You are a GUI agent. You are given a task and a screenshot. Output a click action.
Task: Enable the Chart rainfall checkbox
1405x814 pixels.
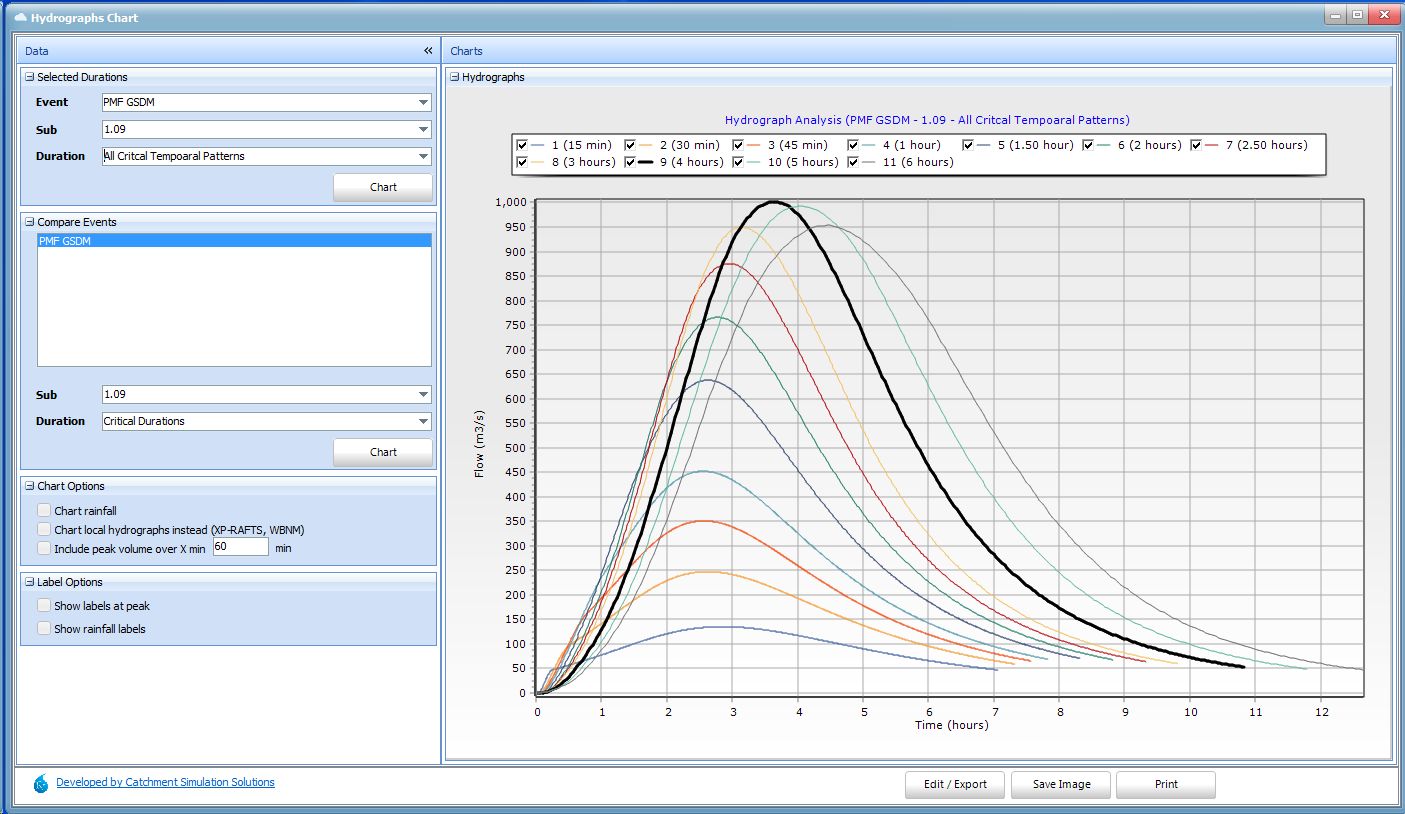point(44,511)
